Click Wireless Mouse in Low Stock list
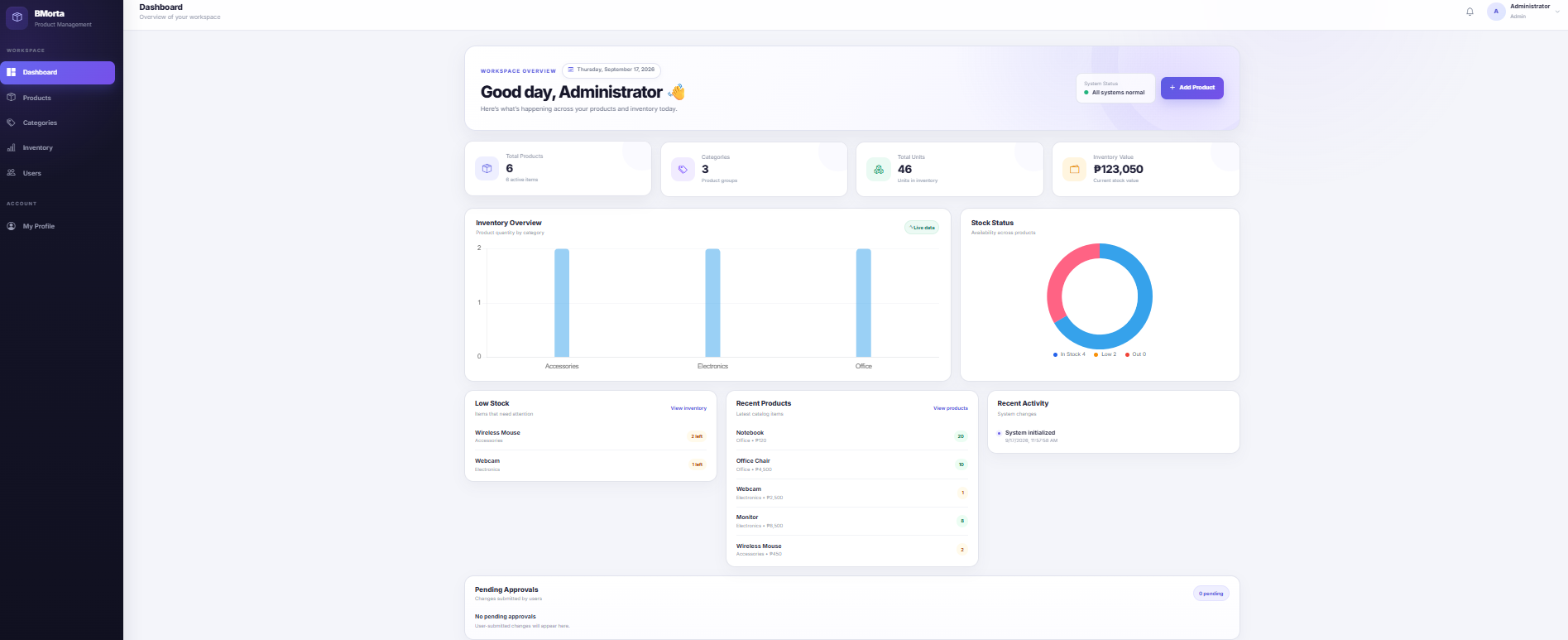This screenshot has height=640, width=1568. [x=497, y=433]
